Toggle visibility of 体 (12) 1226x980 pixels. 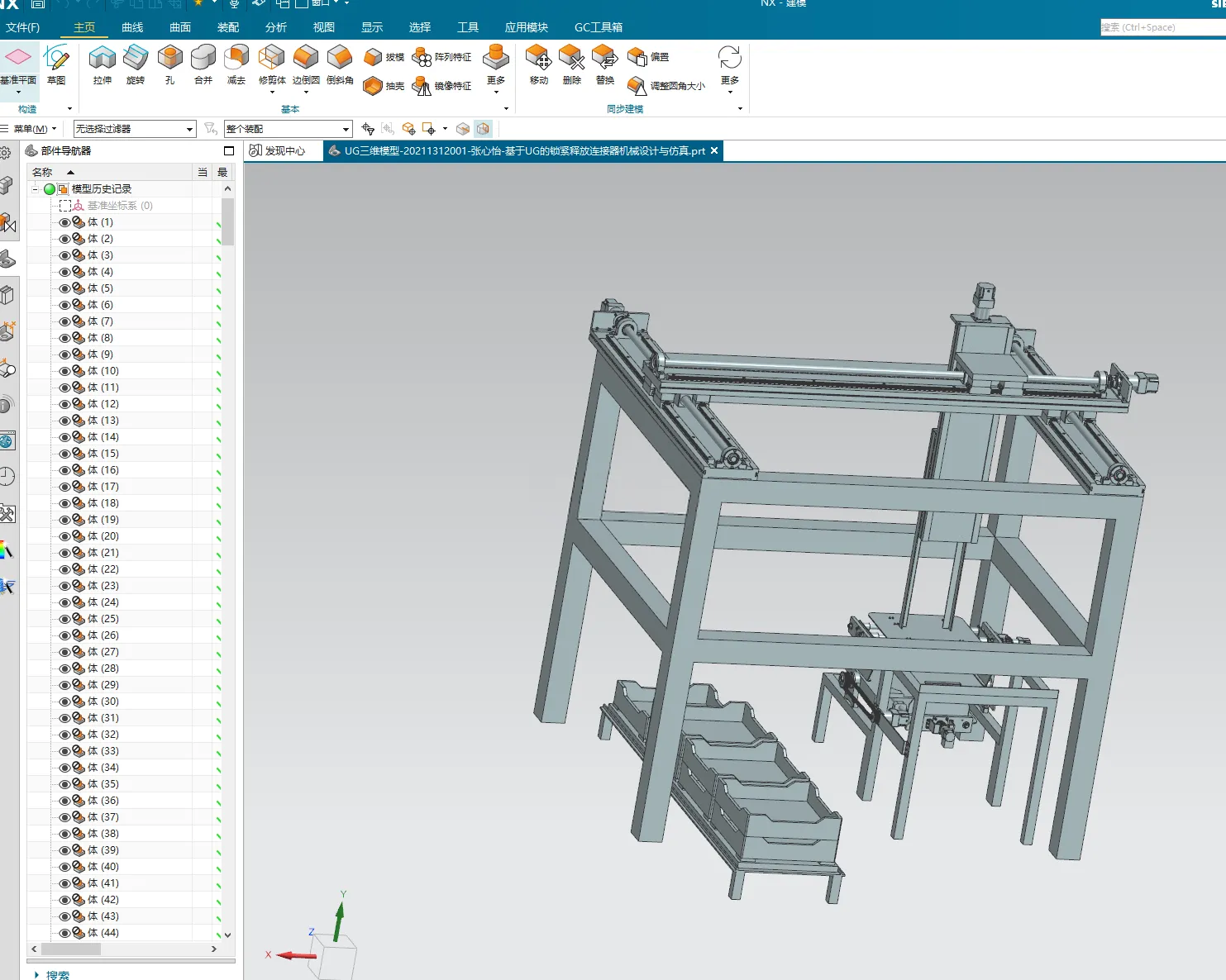tap(64, 404)
